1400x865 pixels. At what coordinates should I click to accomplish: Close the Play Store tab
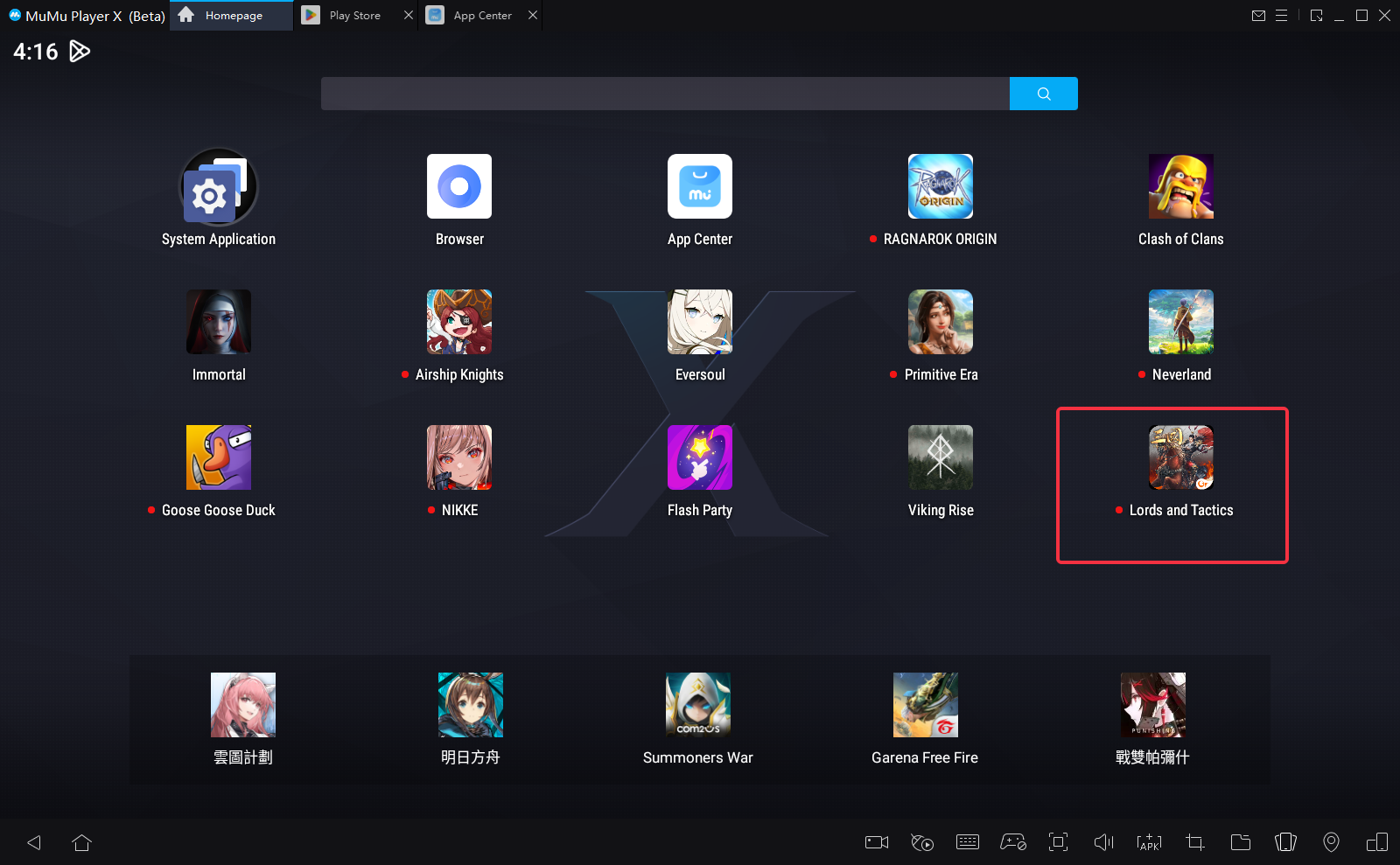[x=409, y=15]
